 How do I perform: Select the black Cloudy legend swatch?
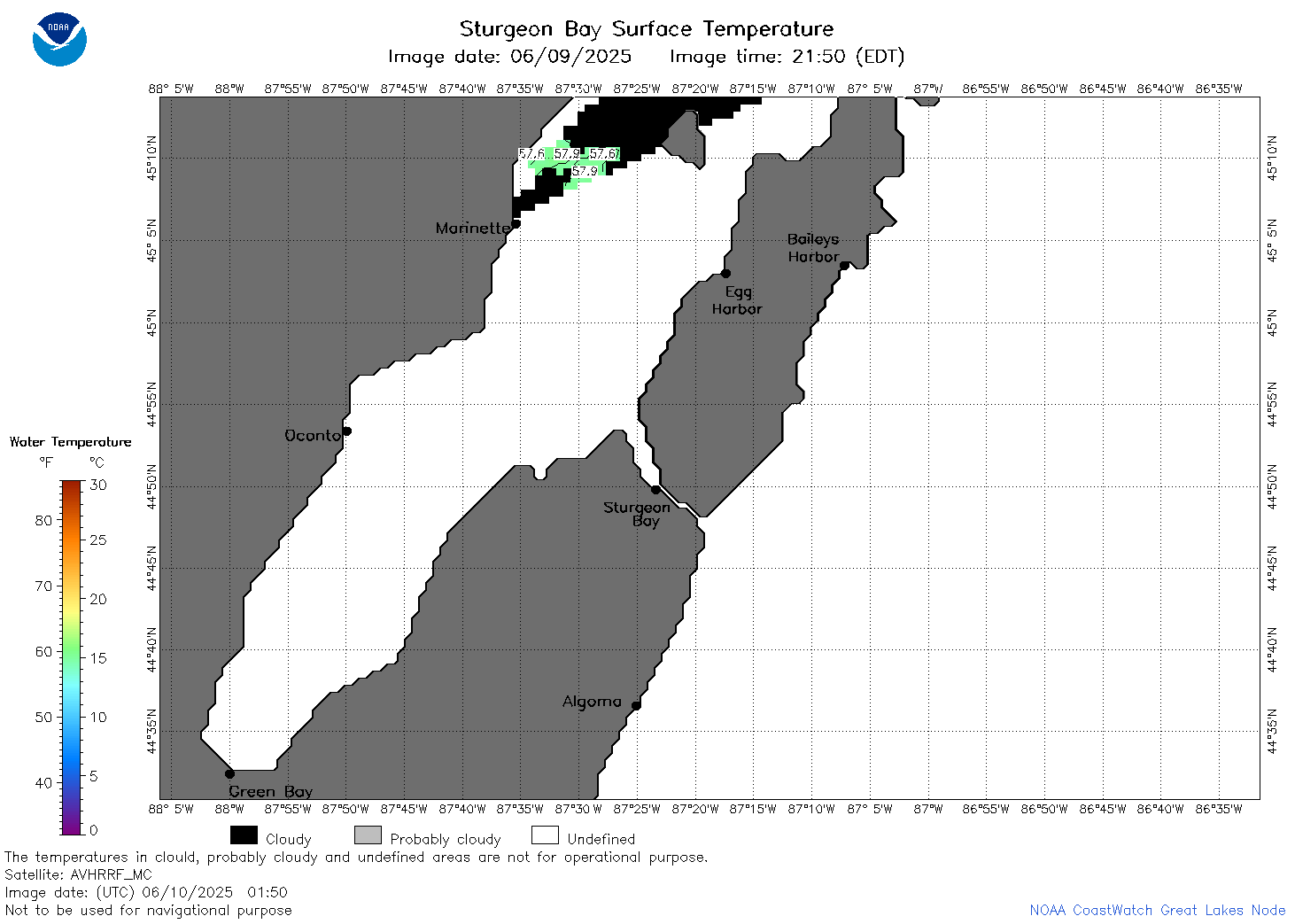(244, 835)
